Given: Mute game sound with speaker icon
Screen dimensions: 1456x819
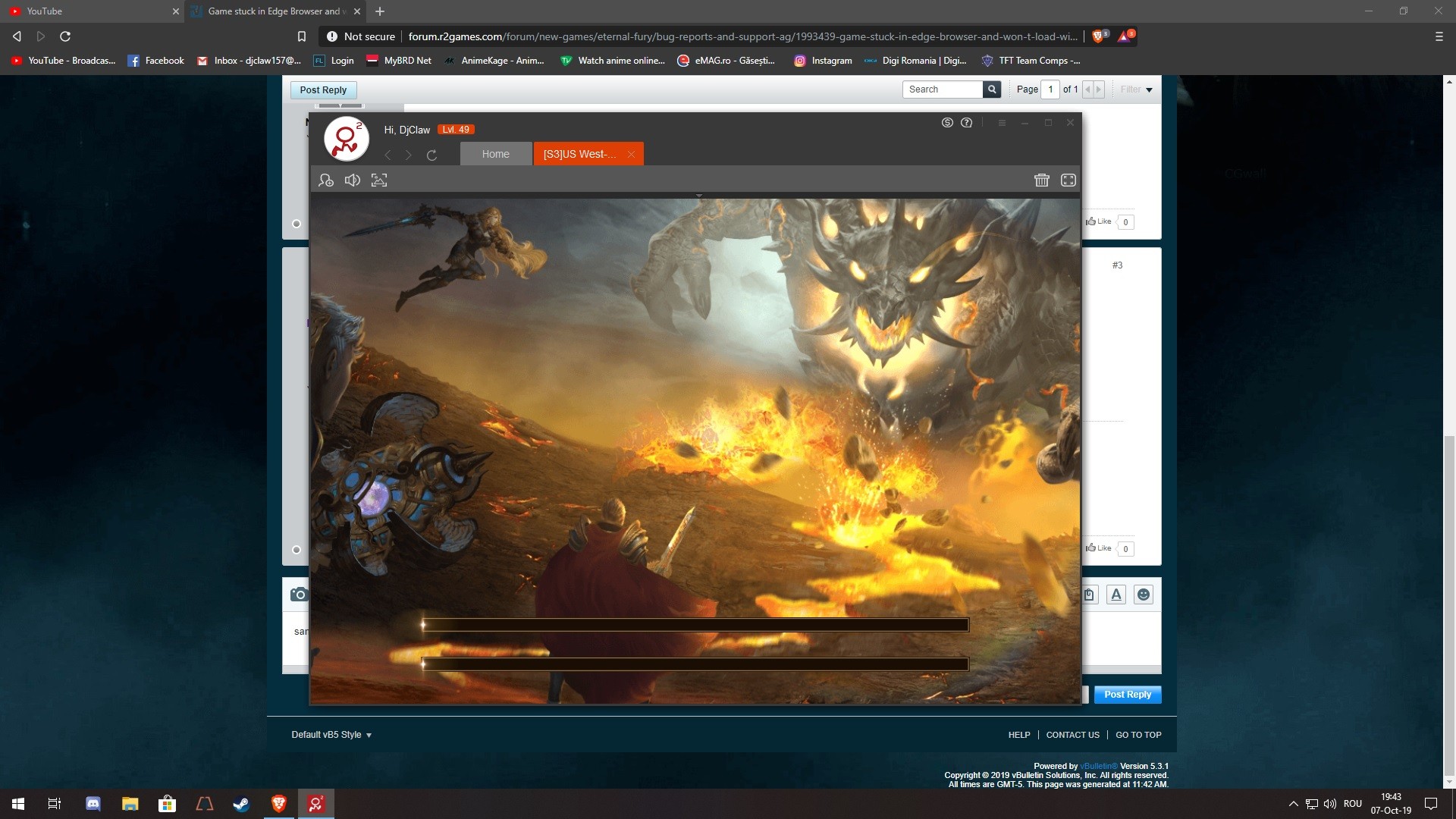Looking at the screenshot, I should [x=353, y=180].
